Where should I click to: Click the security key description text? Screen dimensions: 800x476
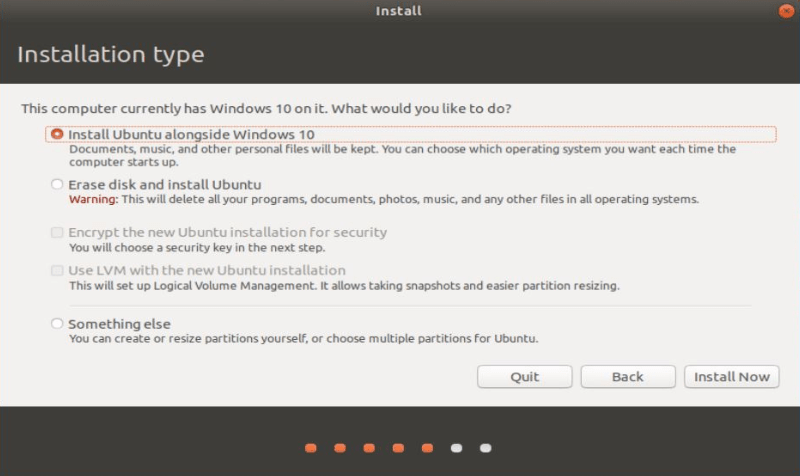point(197,248)
